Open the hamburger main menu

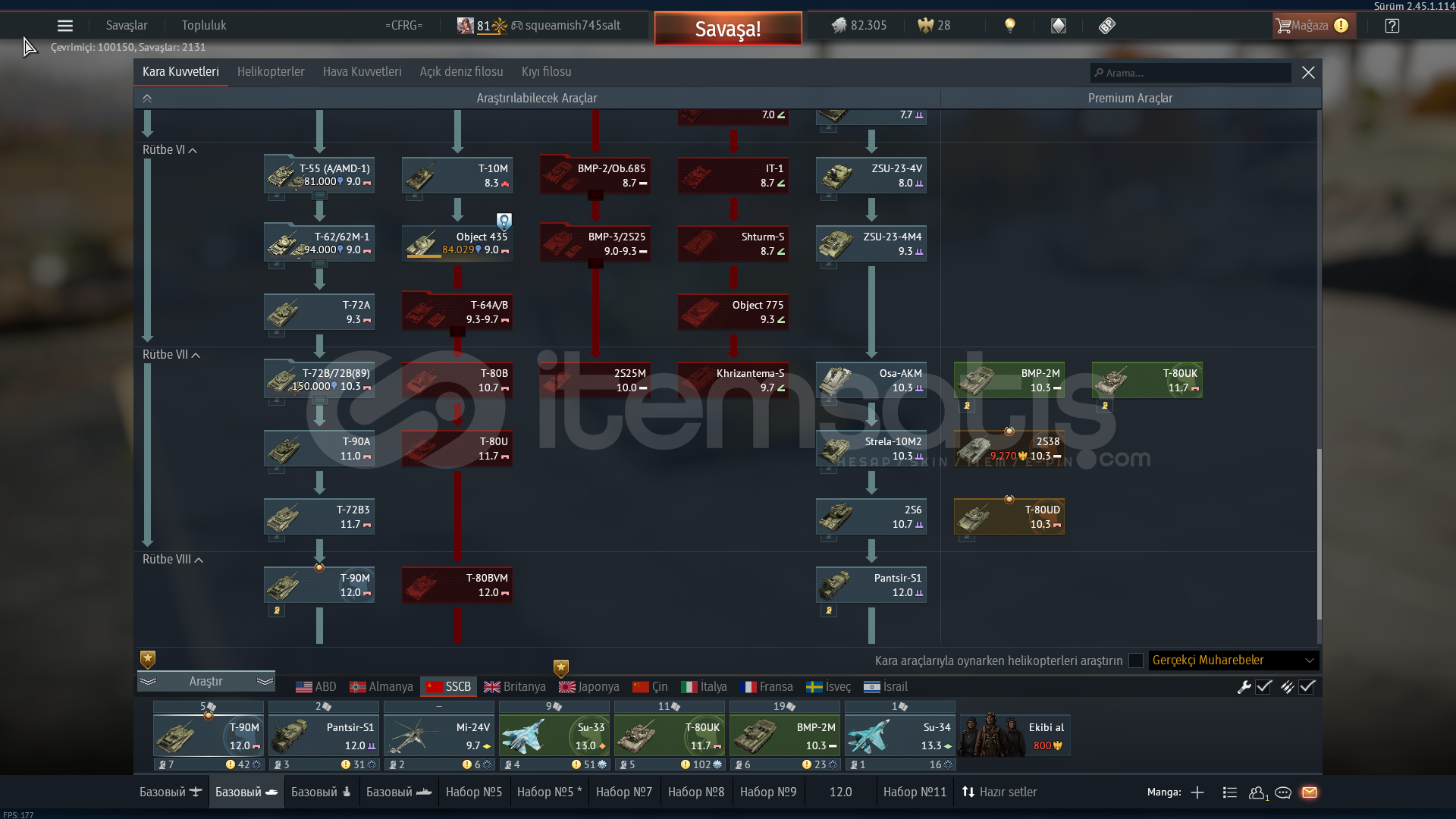[x=65, y=26]
